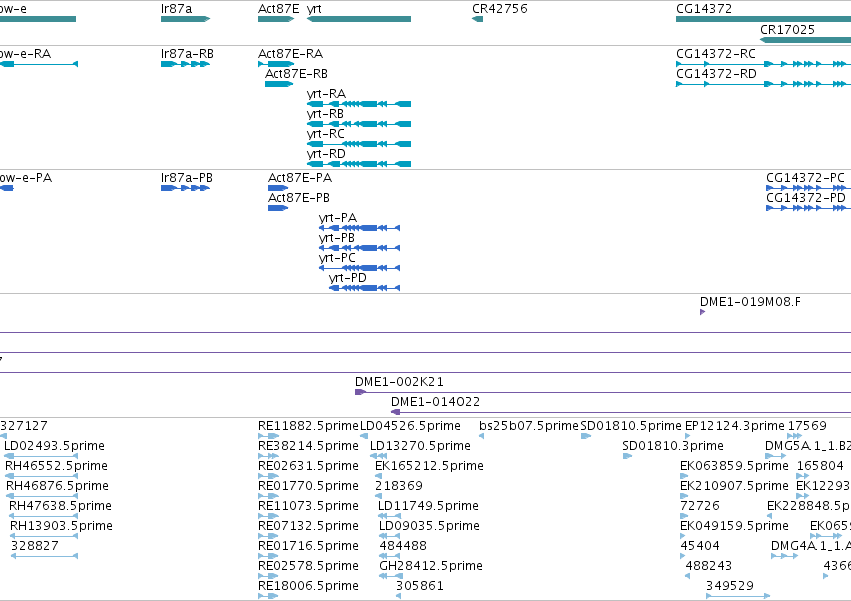
Task: Click the yrt-RB transcript
Action: click(359, 124)
